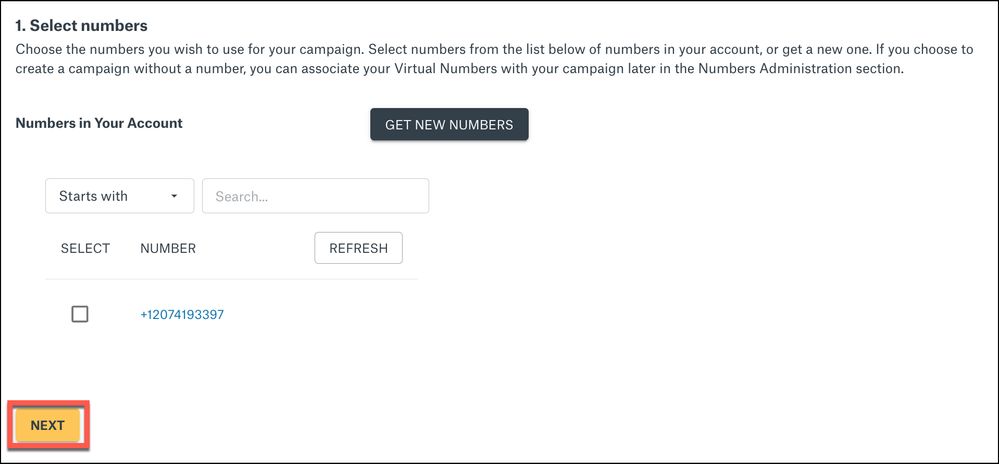Image resolution: width=999 pixels, height=464 pixels.
Task: Click the GET NEW NUMBERS button
Action: tap(449, 125)
